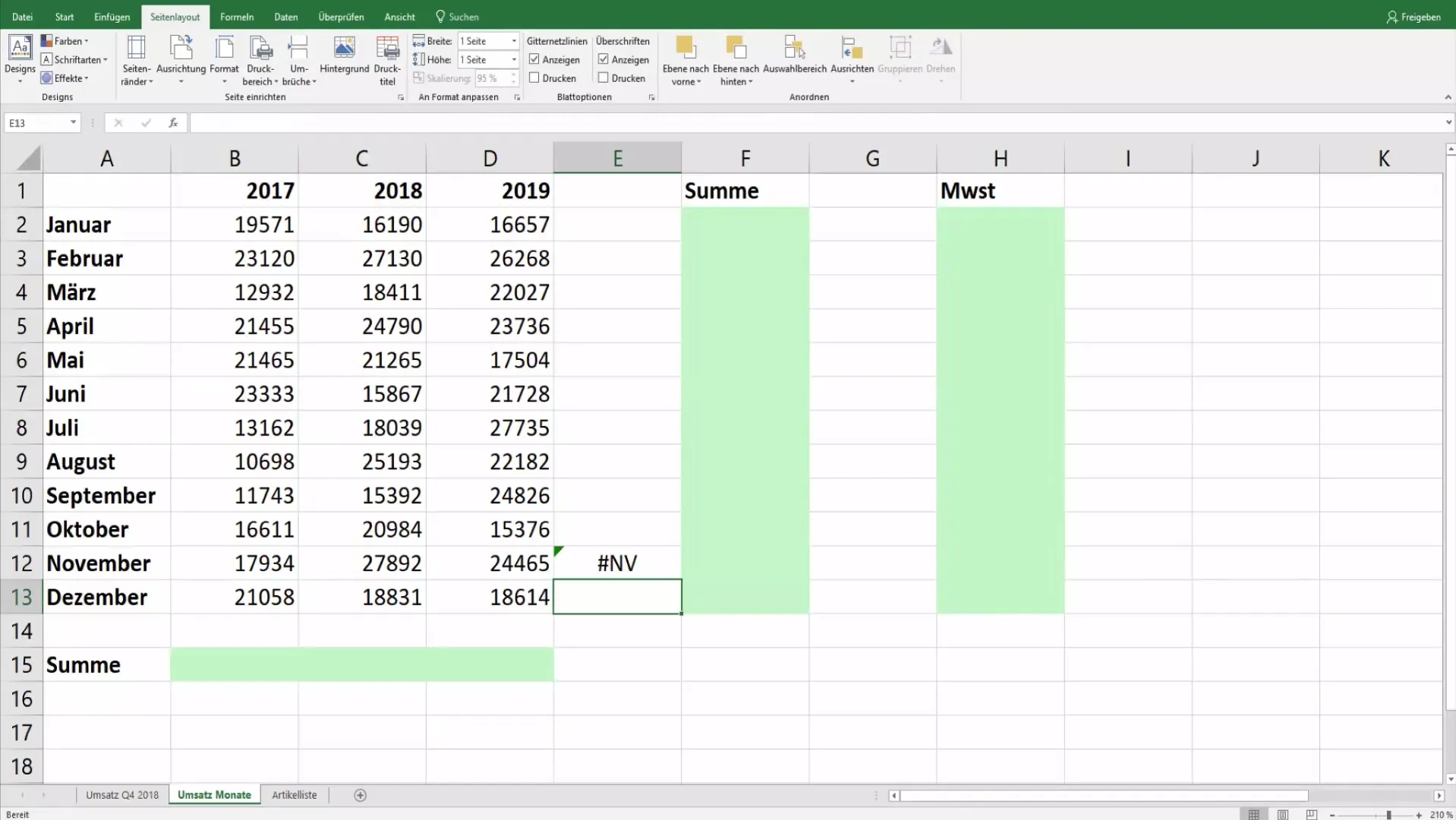Viewport: 1456px width, 820px height.
Task: Switch to the Überprüfen tab
Action: 341,17
